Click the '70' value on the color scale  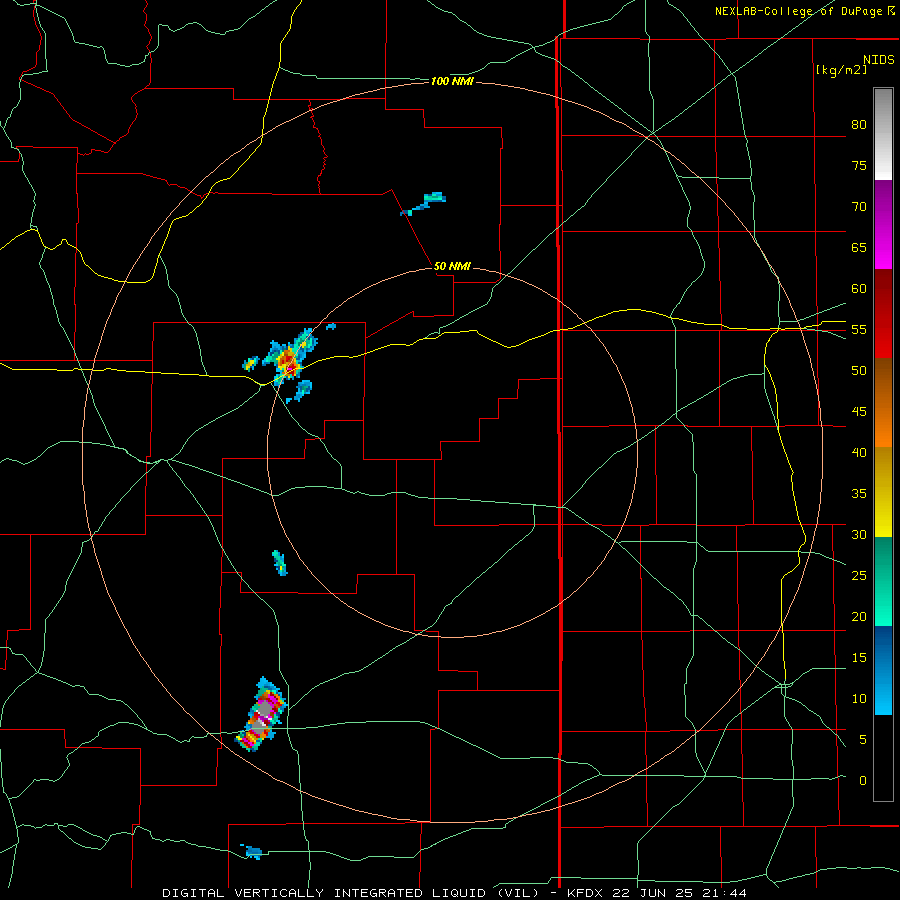[x=859, y=207]
